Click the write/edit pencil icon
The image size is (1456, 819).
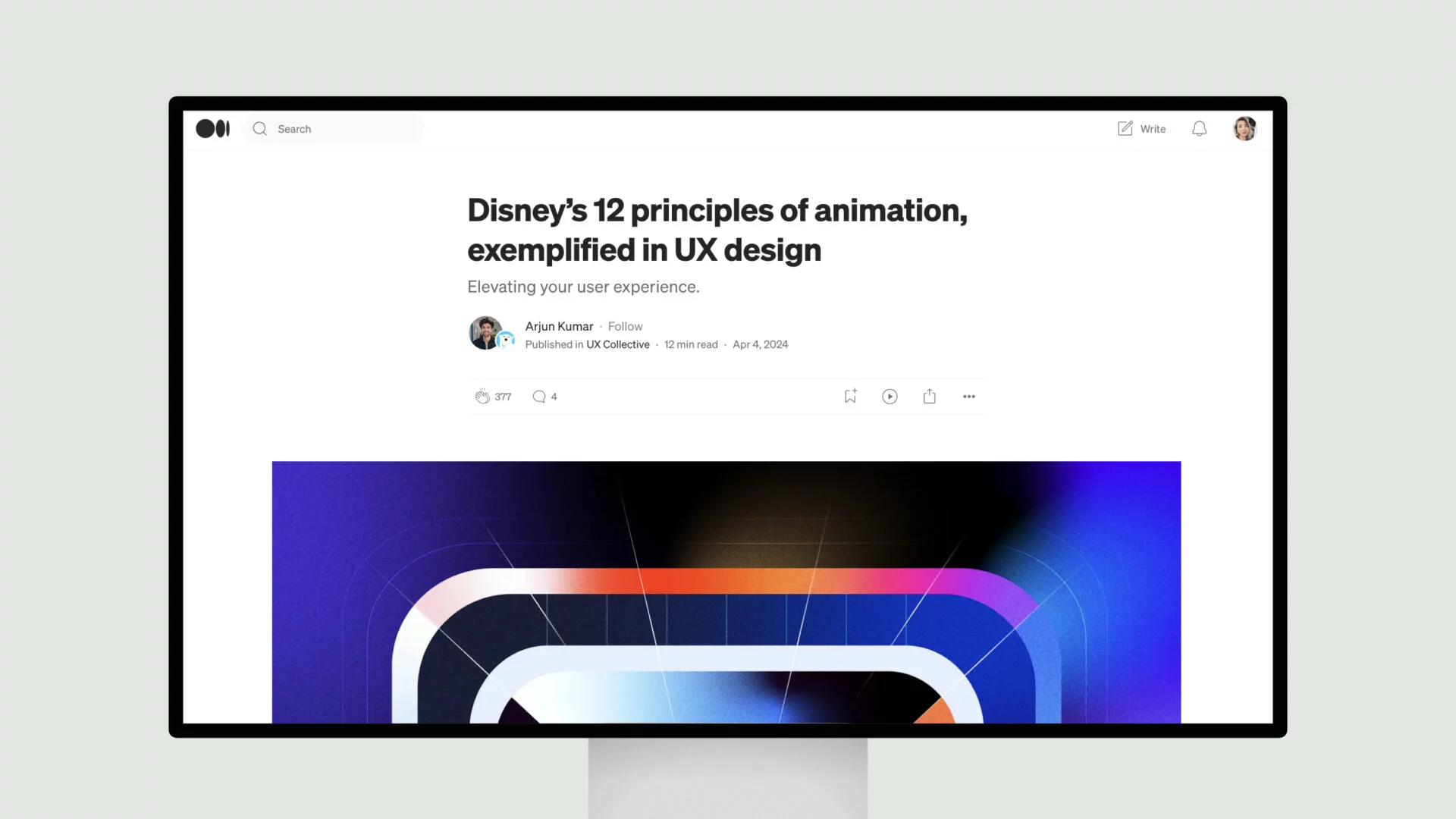pos(1124,128)
